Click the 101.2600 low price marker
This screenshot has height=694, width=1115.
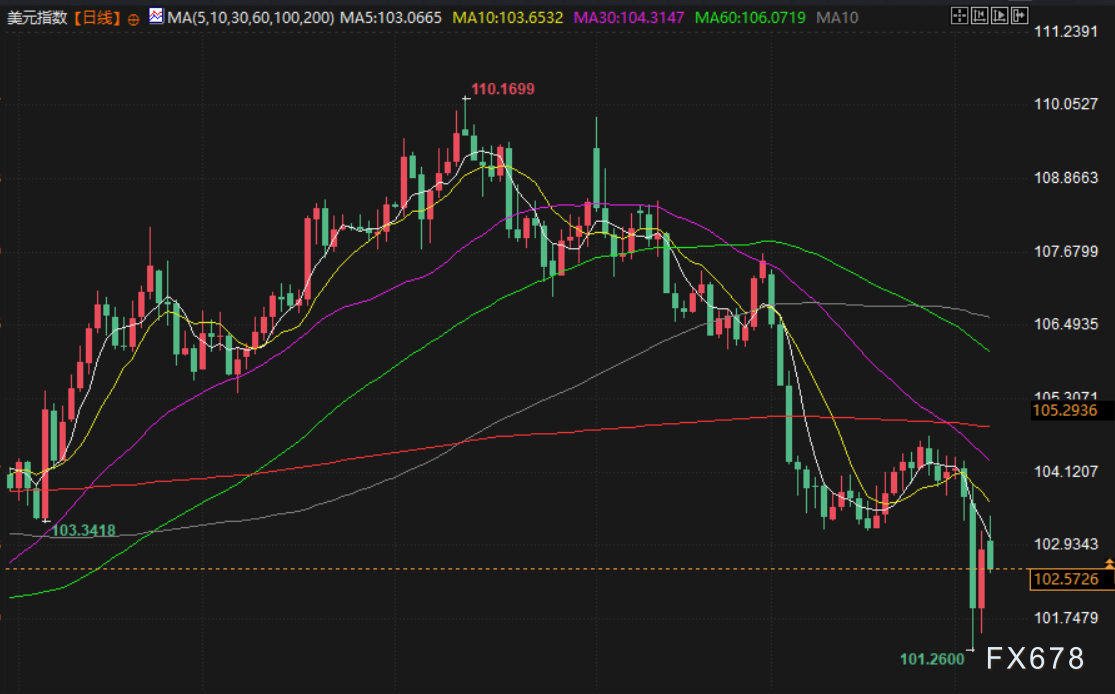(932, 659)
